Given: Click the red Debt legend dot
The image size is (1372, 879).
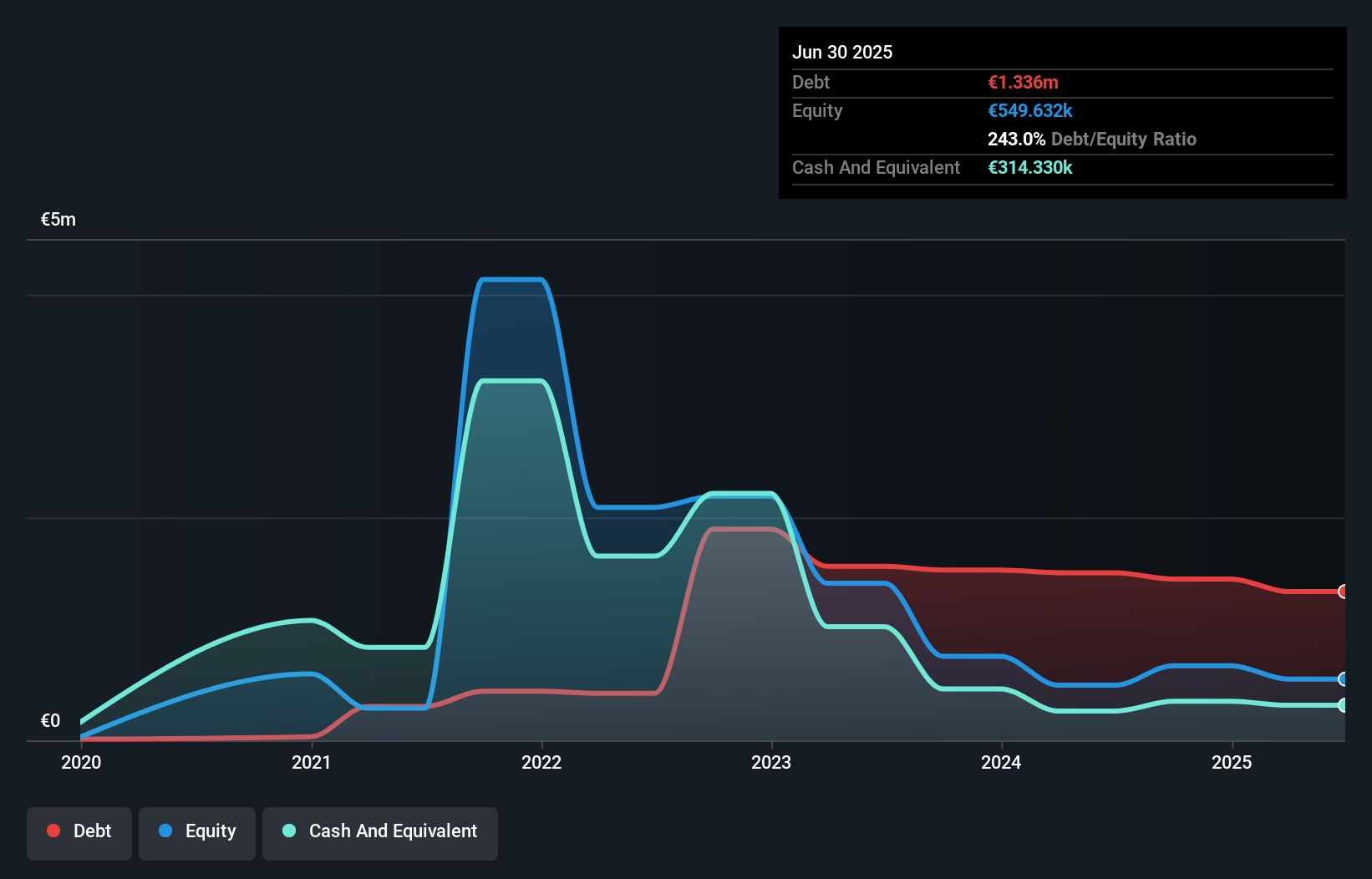Looking at the screenshot, I should [x=53, y=831].
